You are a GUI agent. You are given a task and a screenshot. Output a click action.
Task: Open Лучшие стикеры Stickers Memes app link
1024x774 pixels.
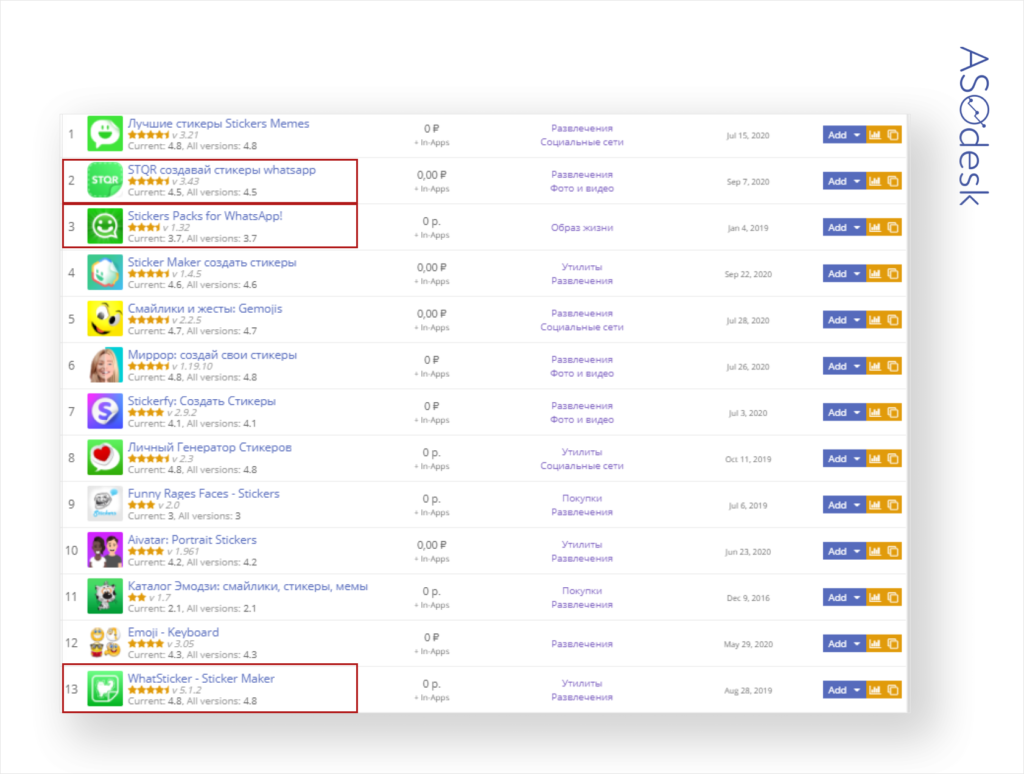click(218, 123)
